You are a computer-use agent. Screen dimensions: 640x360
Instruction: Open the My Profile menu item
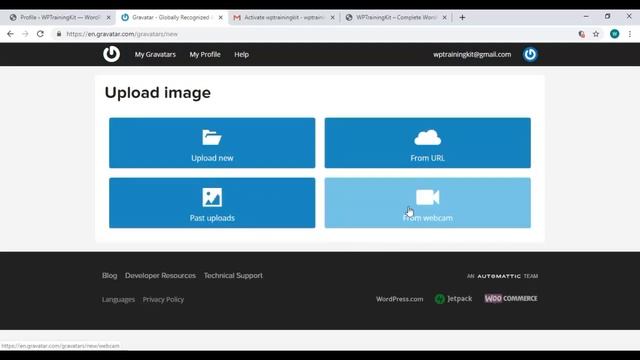[205, 54]
